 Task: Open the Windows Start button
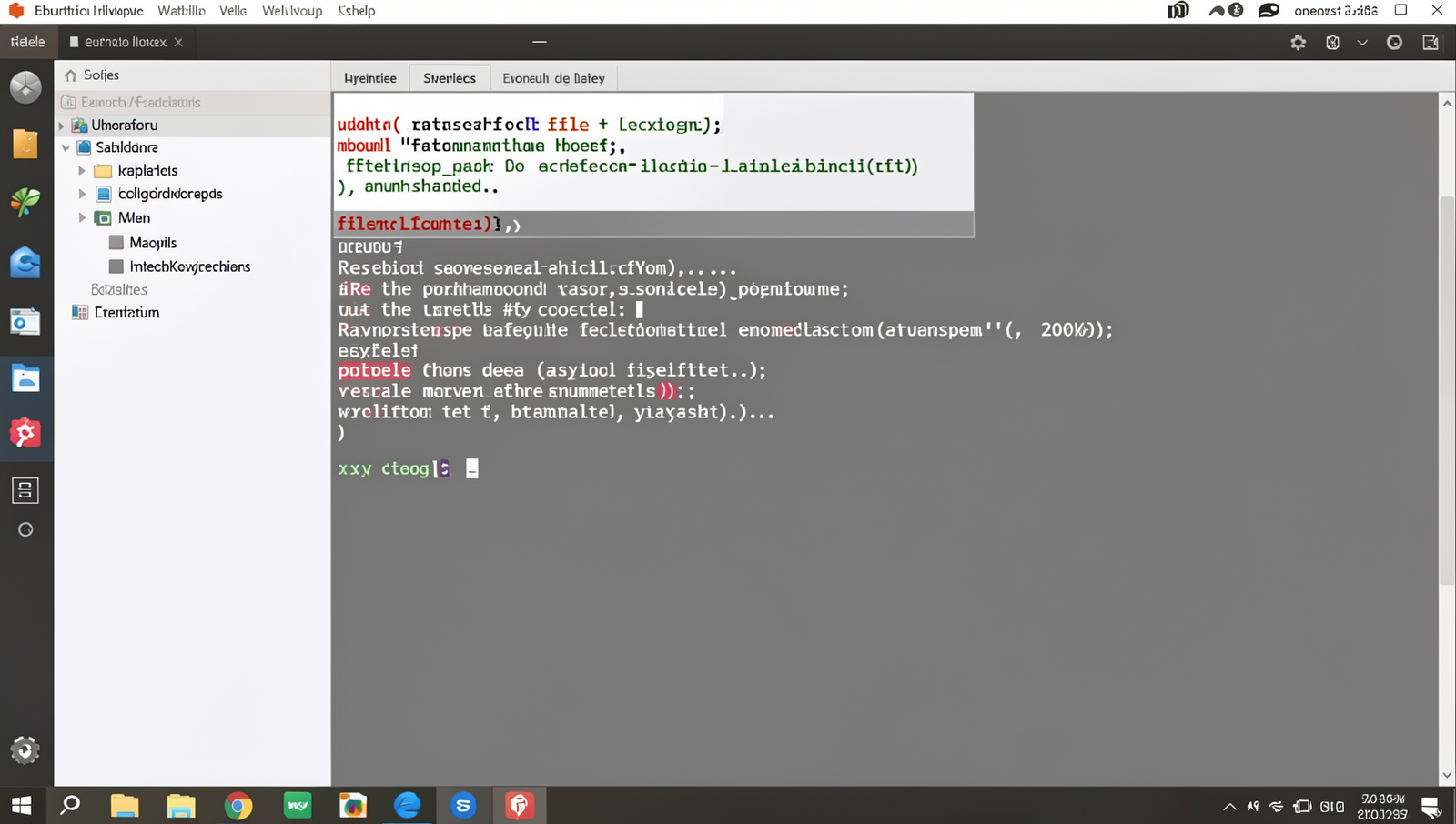[21, 805]
